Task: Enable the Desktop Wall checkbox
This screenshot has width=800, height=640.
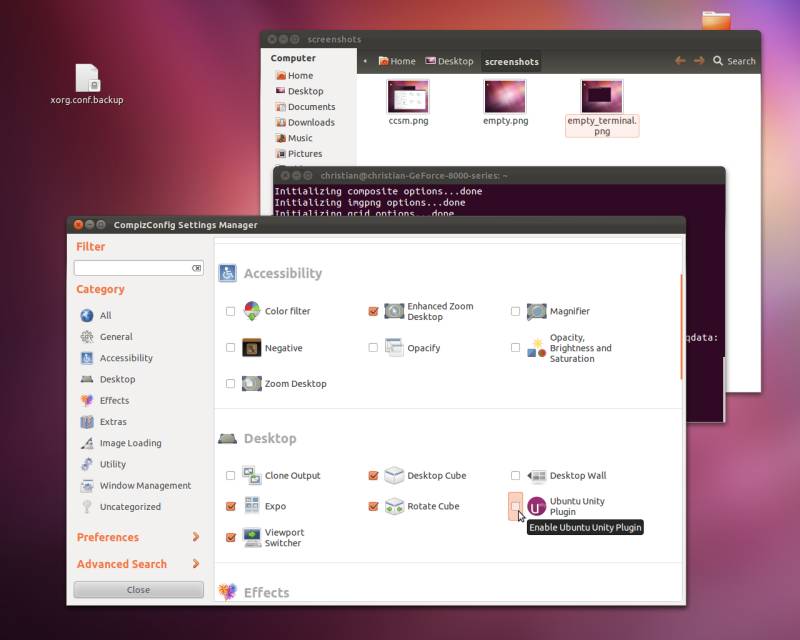Action: click(x=515, y=475)
